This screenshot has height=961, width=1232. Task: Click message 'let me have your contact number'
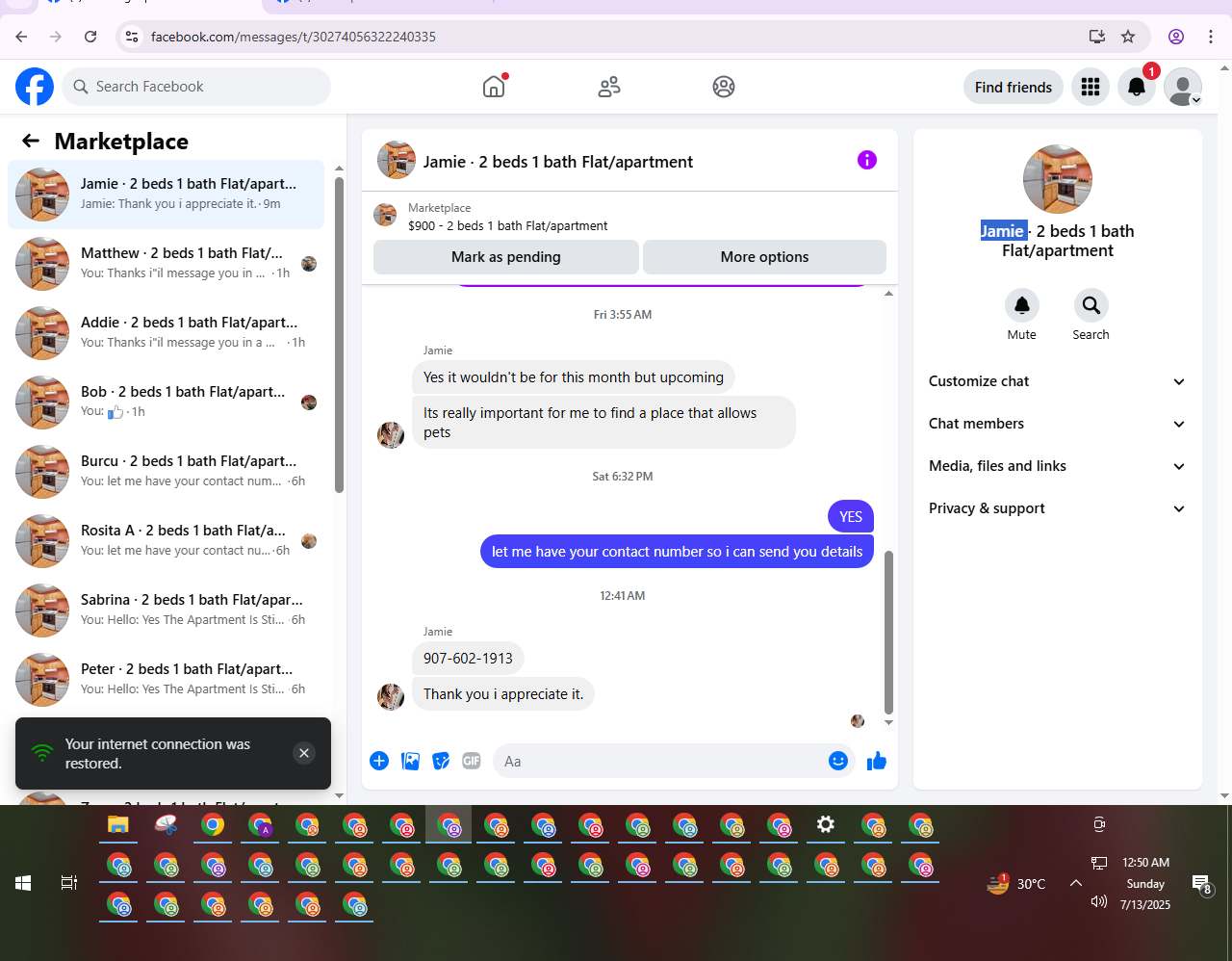[677, 552]
